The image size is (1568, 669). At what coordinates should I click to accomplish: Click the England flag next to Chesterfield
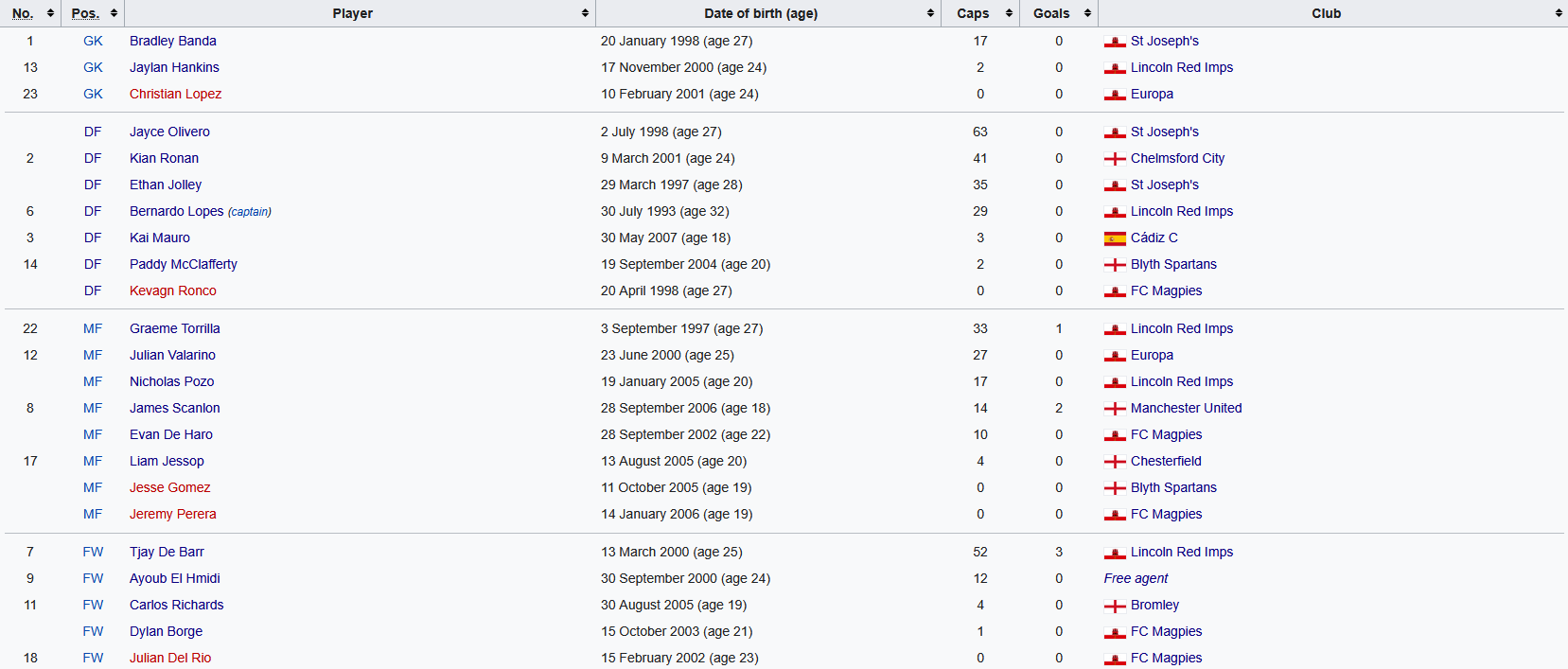tap(1115, 462)
